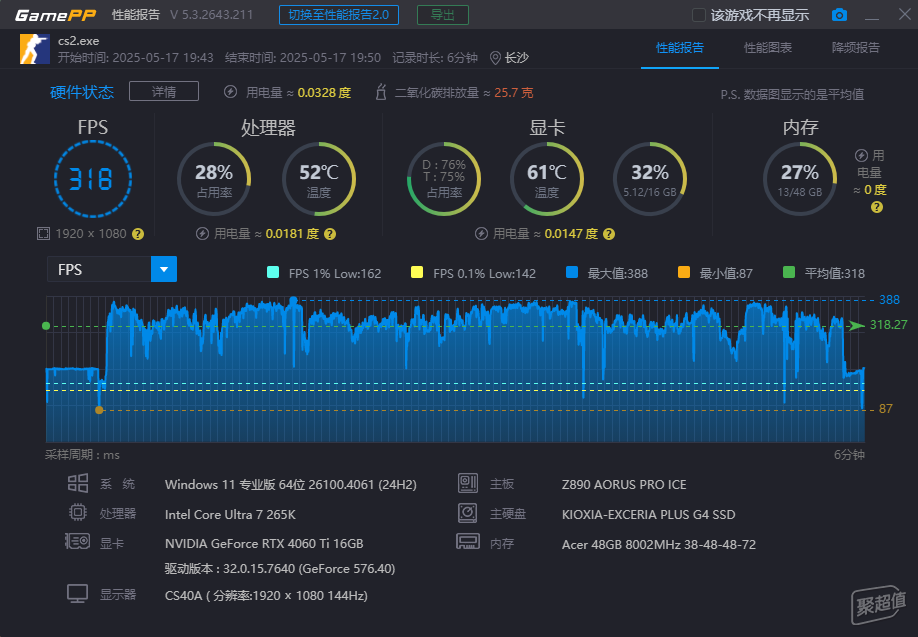Click the green average marker at the chart's left edge
Viewport: 918px width, 637px height.
tap(46, 326)
